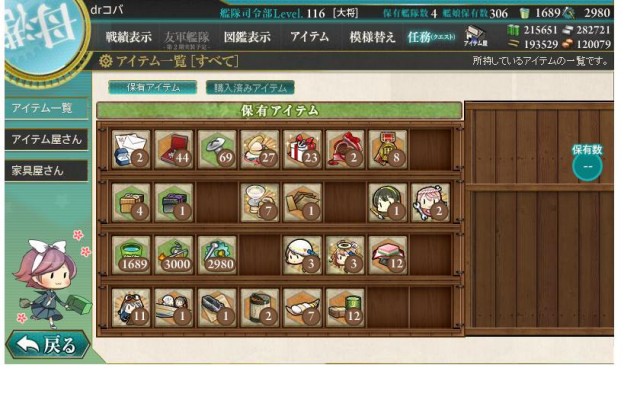Click the 戻る back button
The height and width of the screenshot is (400, 640).
[48, 345]
